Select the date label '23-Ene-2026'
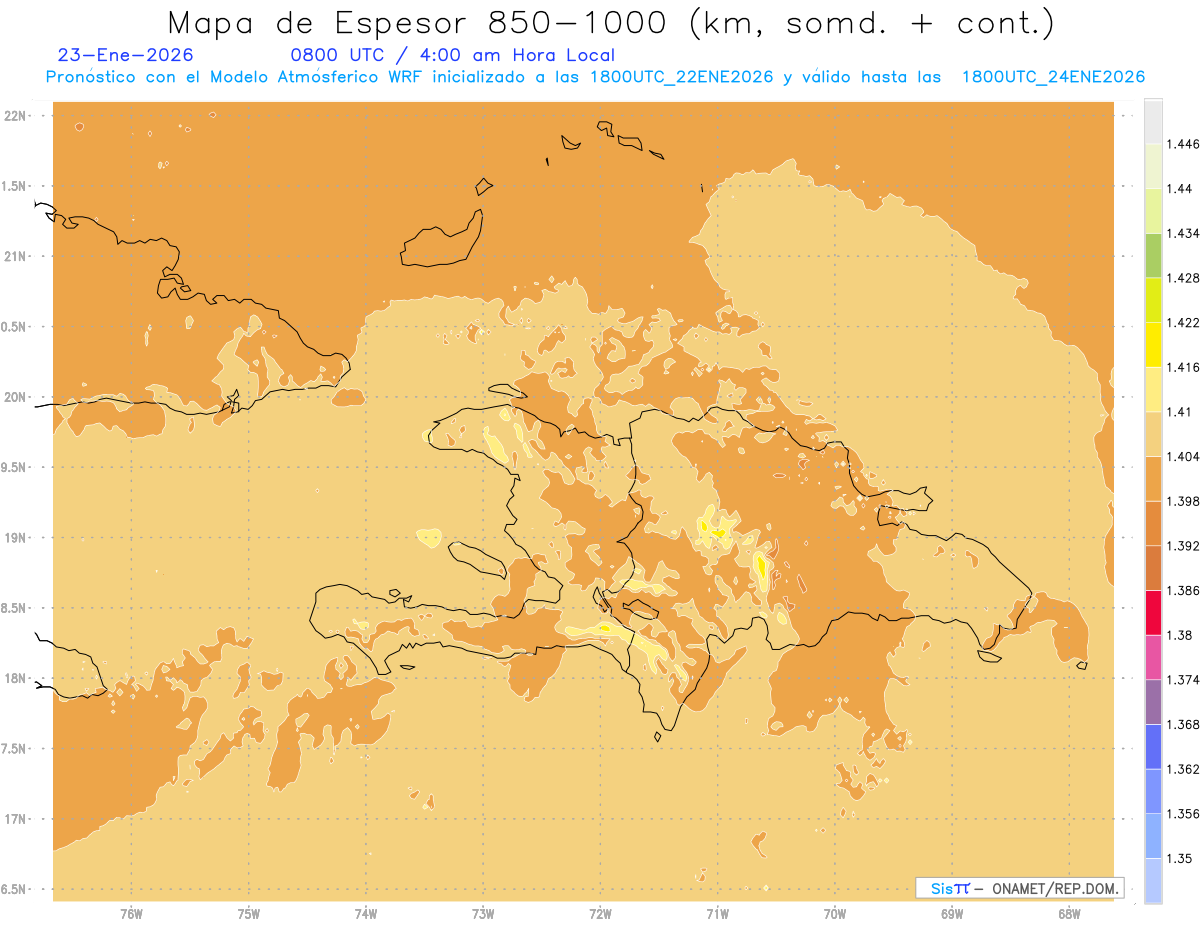This screenshot has height=927, width=1200. point(126,55)
